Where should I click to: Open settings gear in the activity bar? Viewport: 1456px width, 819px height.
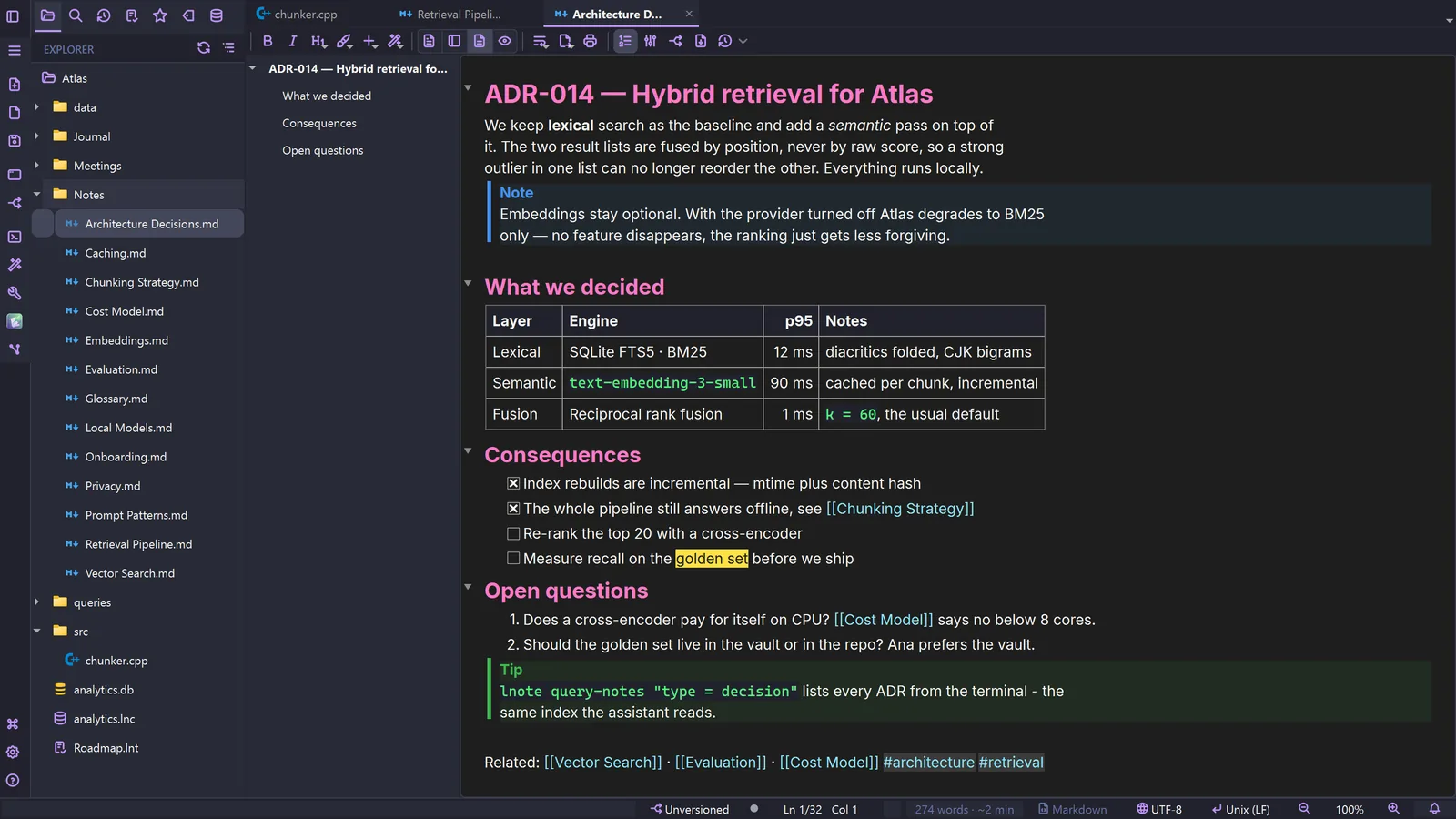[13, 753]
